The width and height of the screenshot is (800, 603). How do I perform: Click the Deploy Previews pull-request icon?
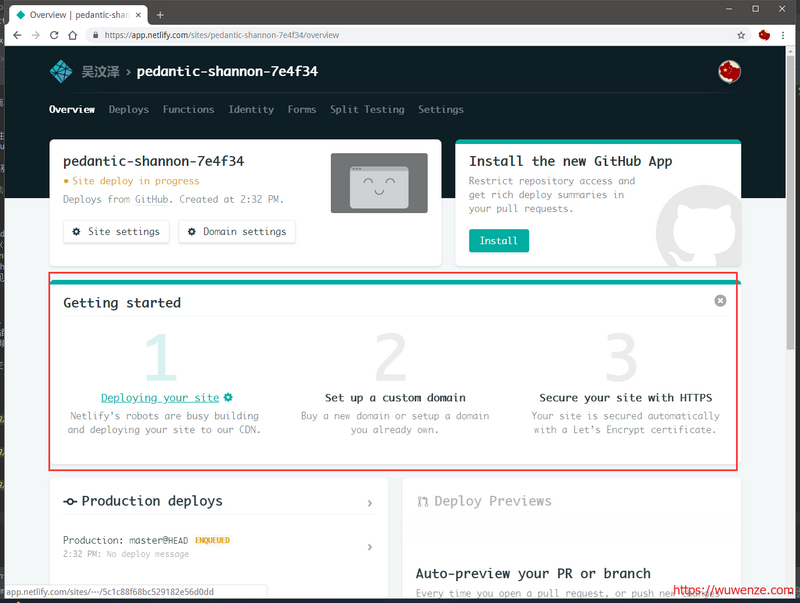tap(422, 501)
